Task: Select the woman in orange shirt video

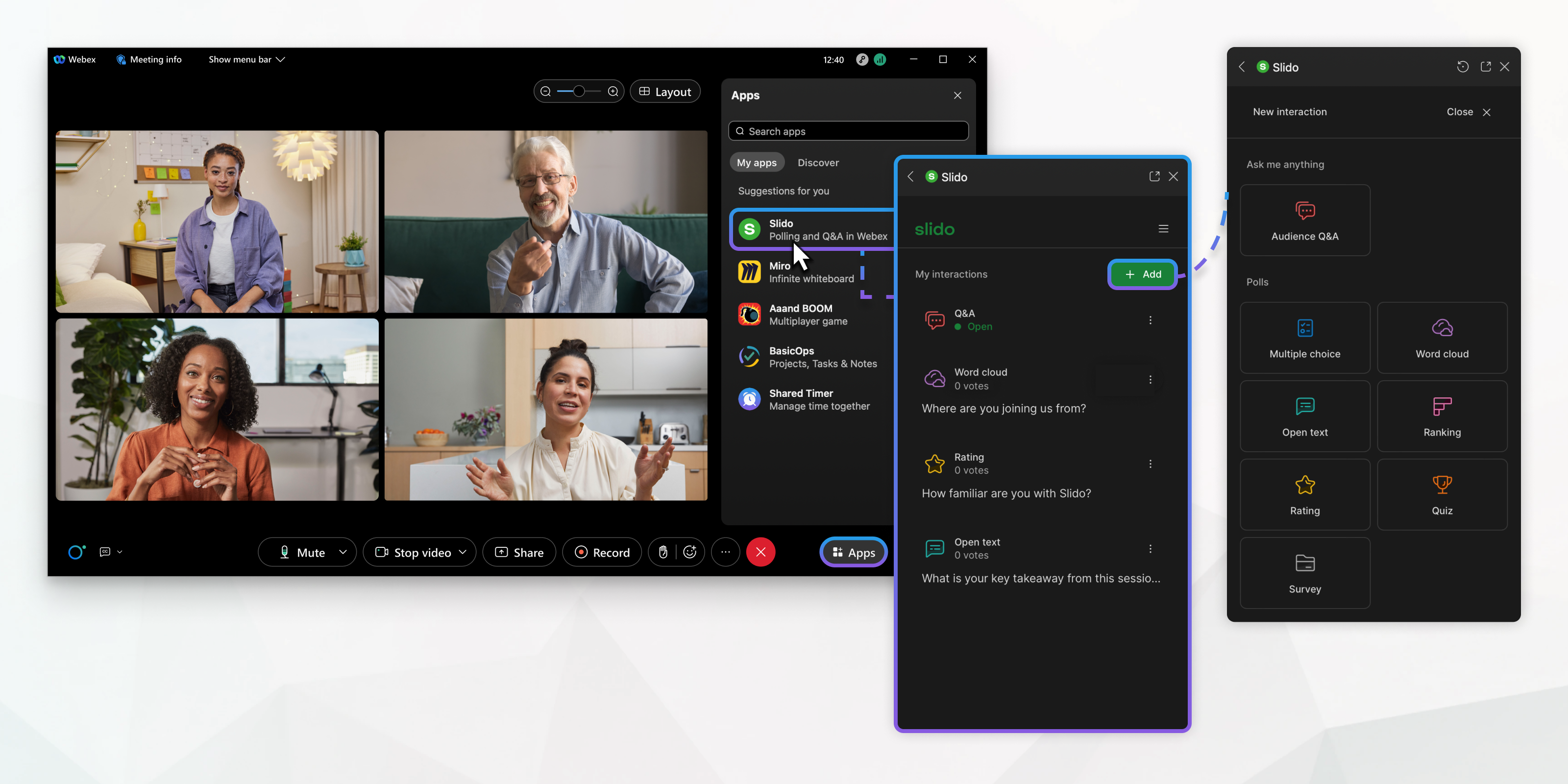Action: coord(217,410)
